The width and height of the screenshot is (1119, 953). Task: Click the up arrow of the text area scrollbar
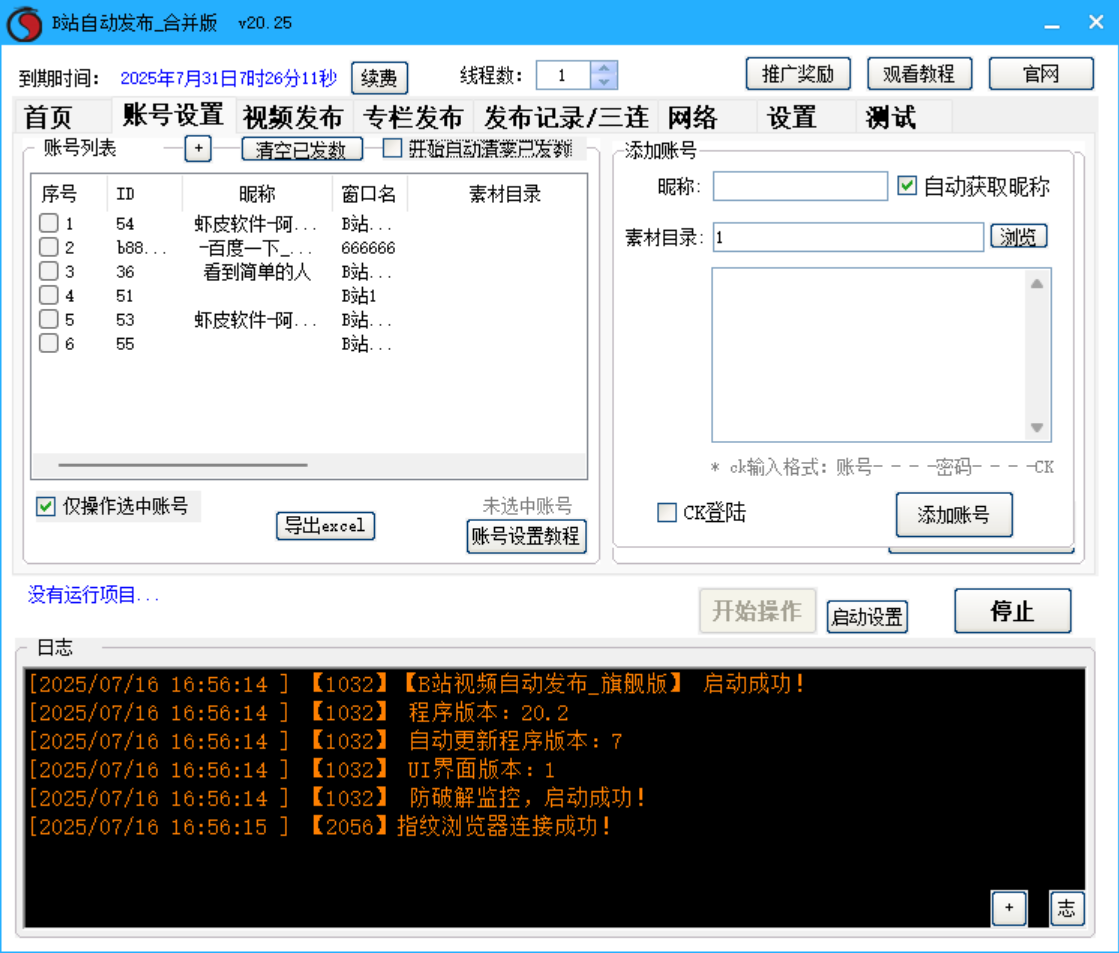coord(1037,283)
